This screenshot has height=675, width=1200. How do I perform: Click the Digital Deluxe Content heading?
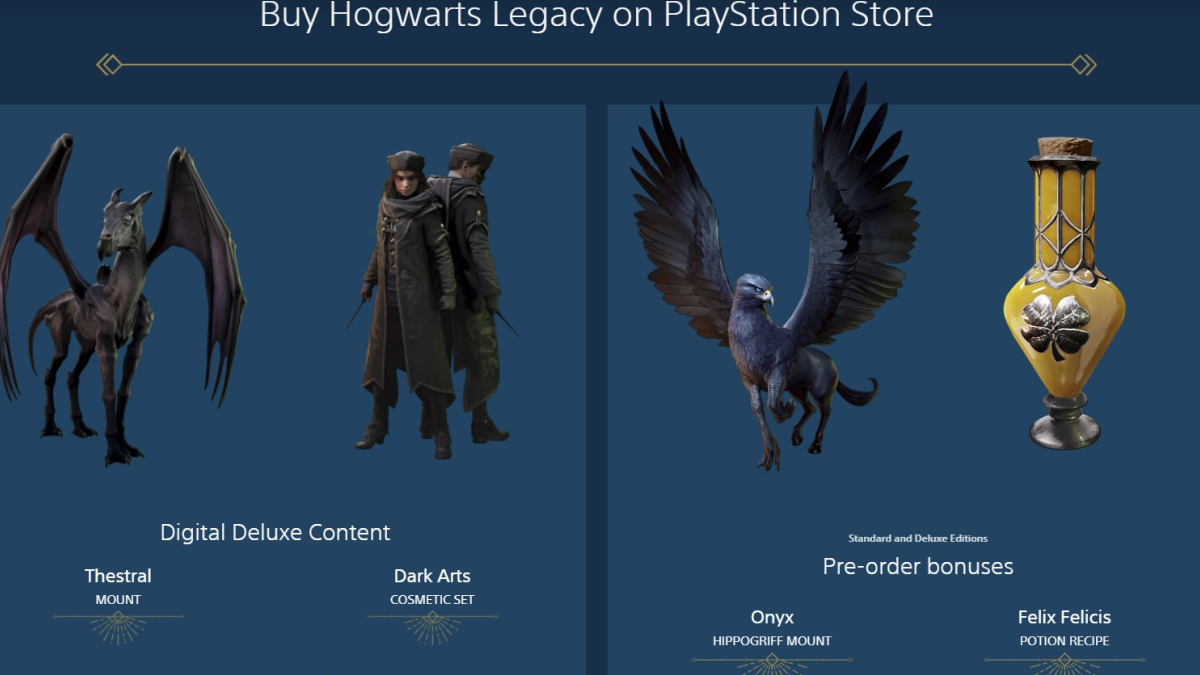275,532
